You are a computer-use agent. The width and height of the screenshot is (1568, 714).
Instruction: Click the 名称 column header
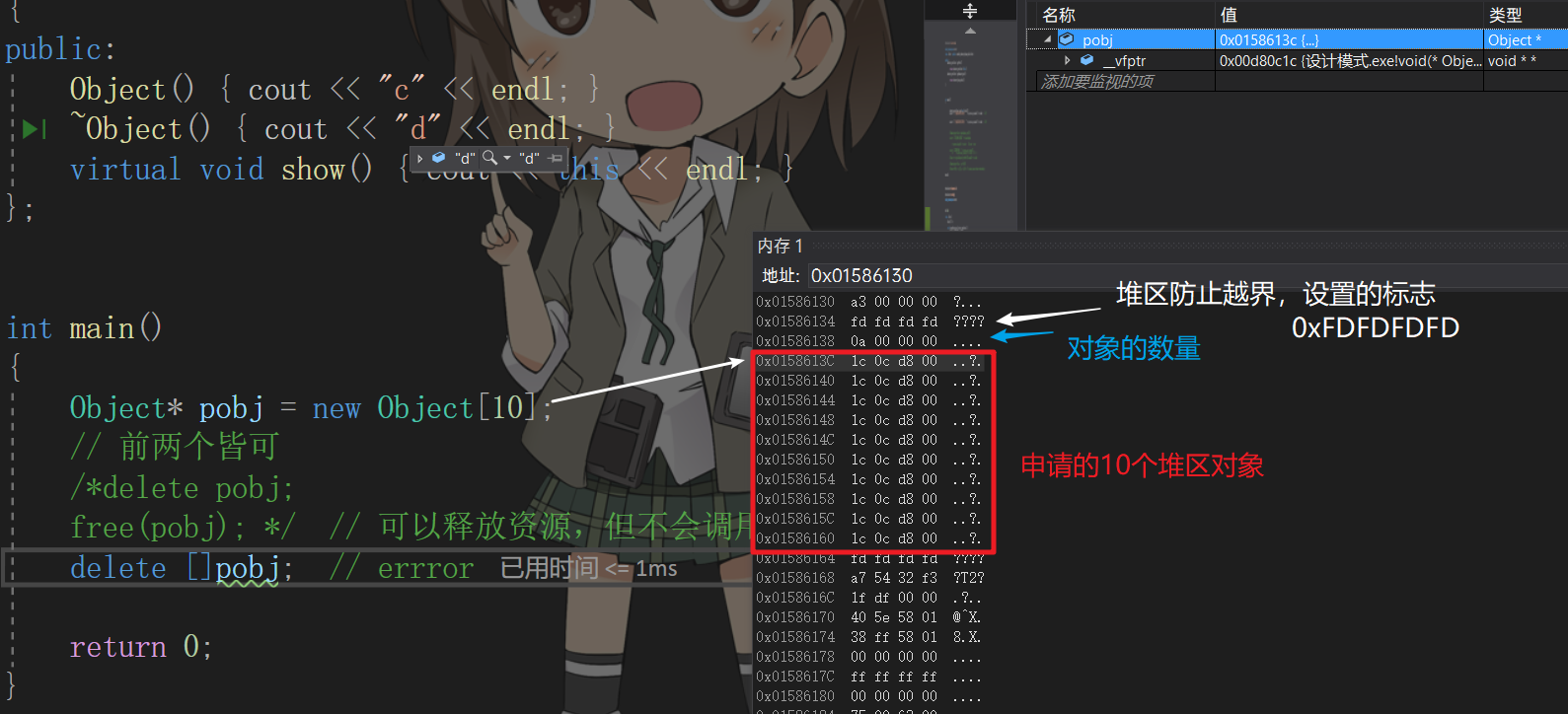pyautogui.click(x=1059, y=15)
